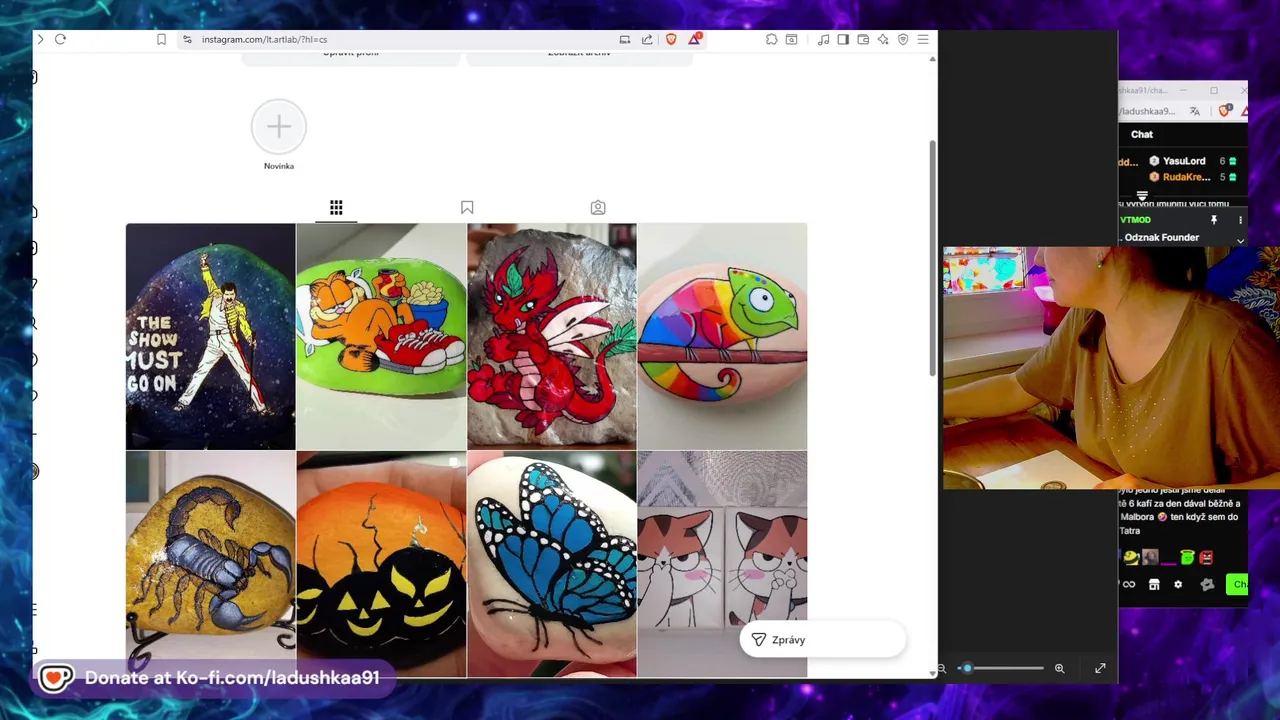Image resolution: width=1280 pixels, height=720 pixels.
Task: Toggle the browser sidebar panel
Action: (x=843, y=39)
